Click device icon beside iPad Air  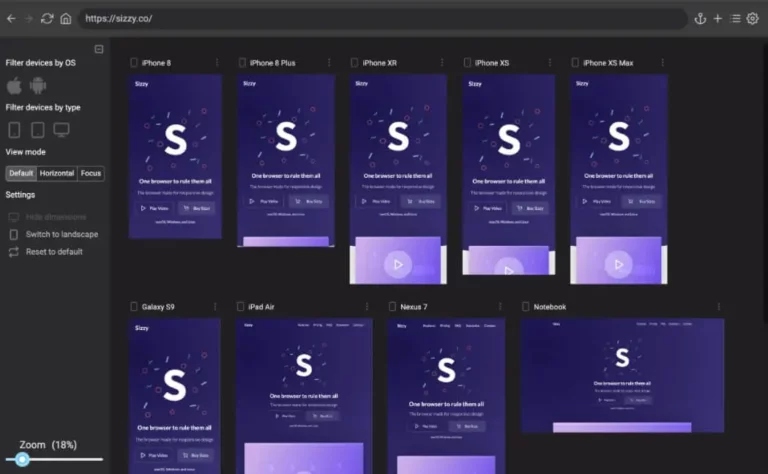coord(240,307)
